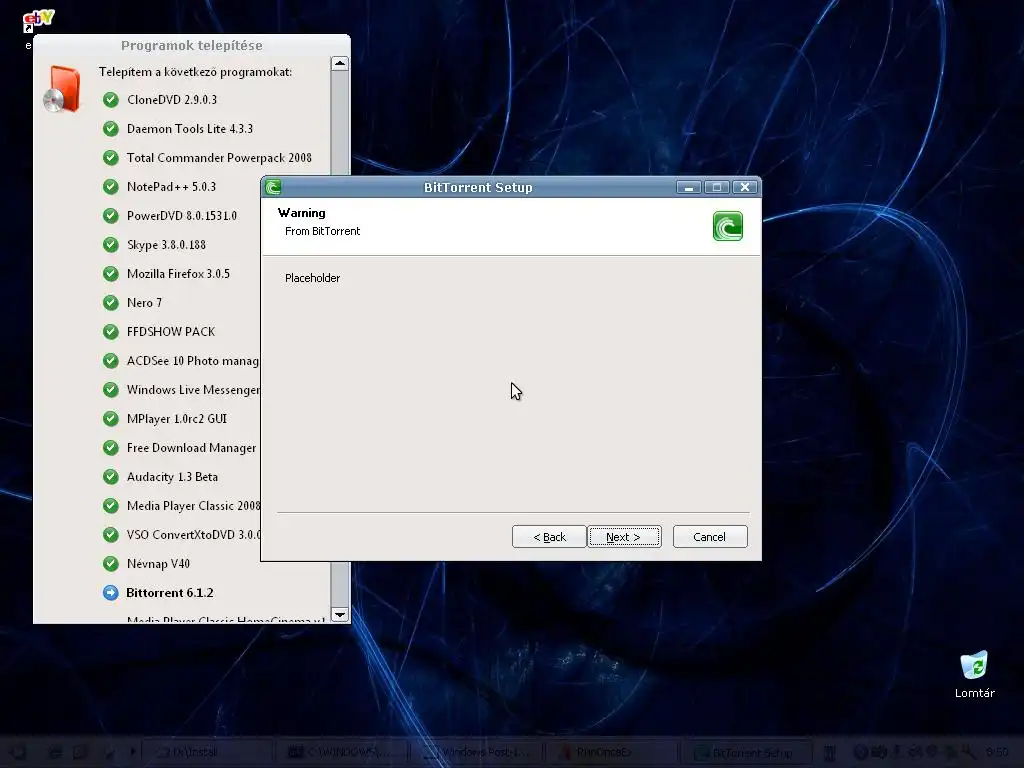
Task: Click the From BitTorrent subtitle text
Action: click(x=323, y=231)
